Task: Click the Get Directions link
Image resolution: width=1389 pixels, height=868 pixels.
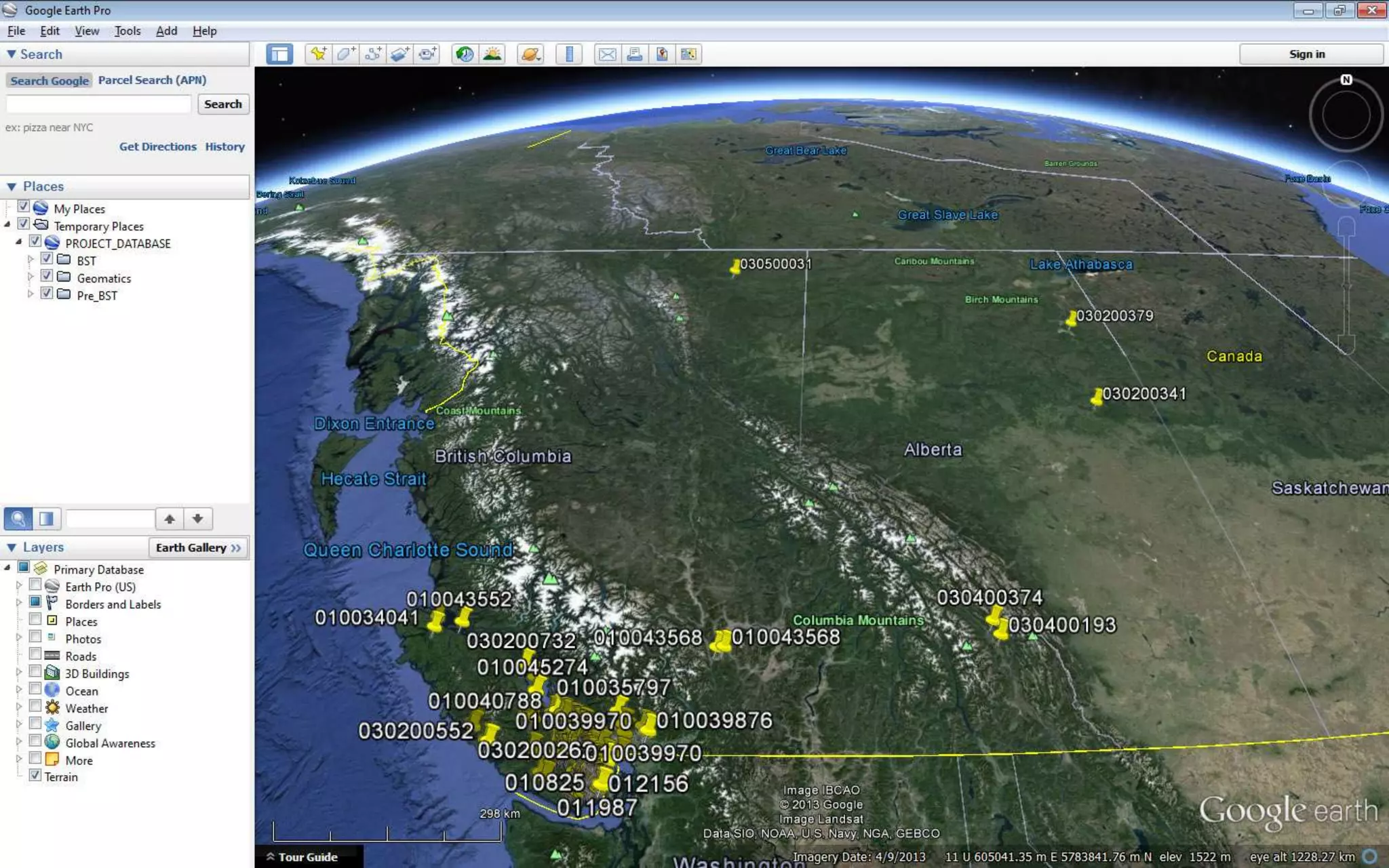Action: (x=157, y=146)
